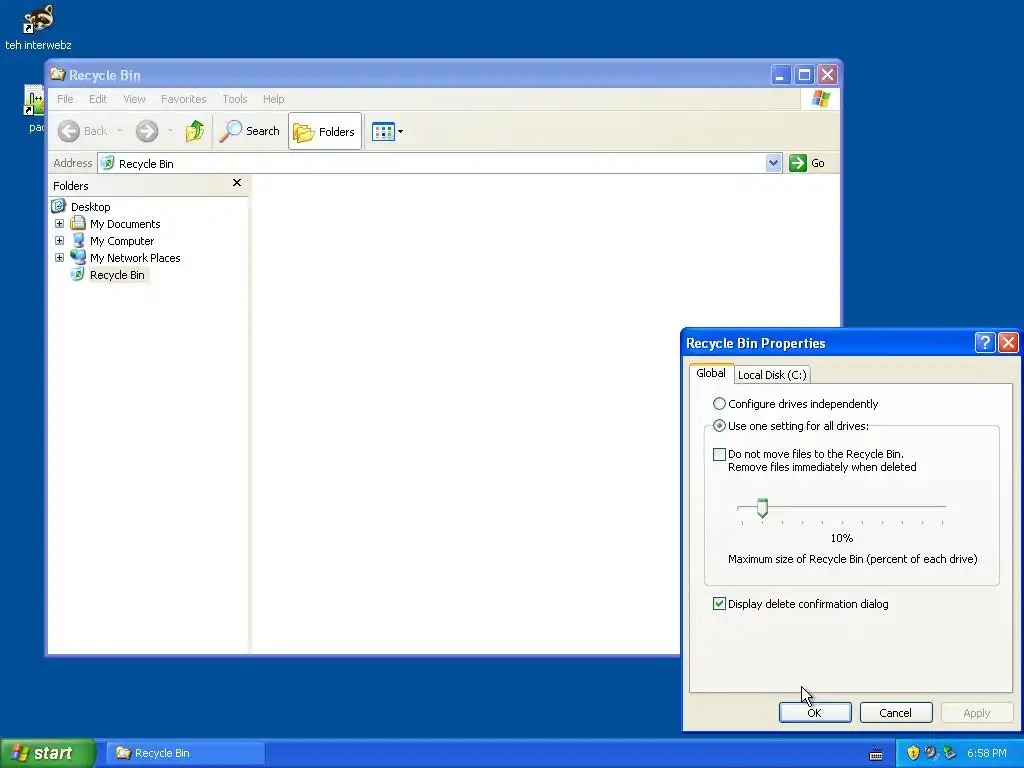Screen dimensions: 1024x768
Task: Expand the My Computer tree node
Action: click(59, 241)
